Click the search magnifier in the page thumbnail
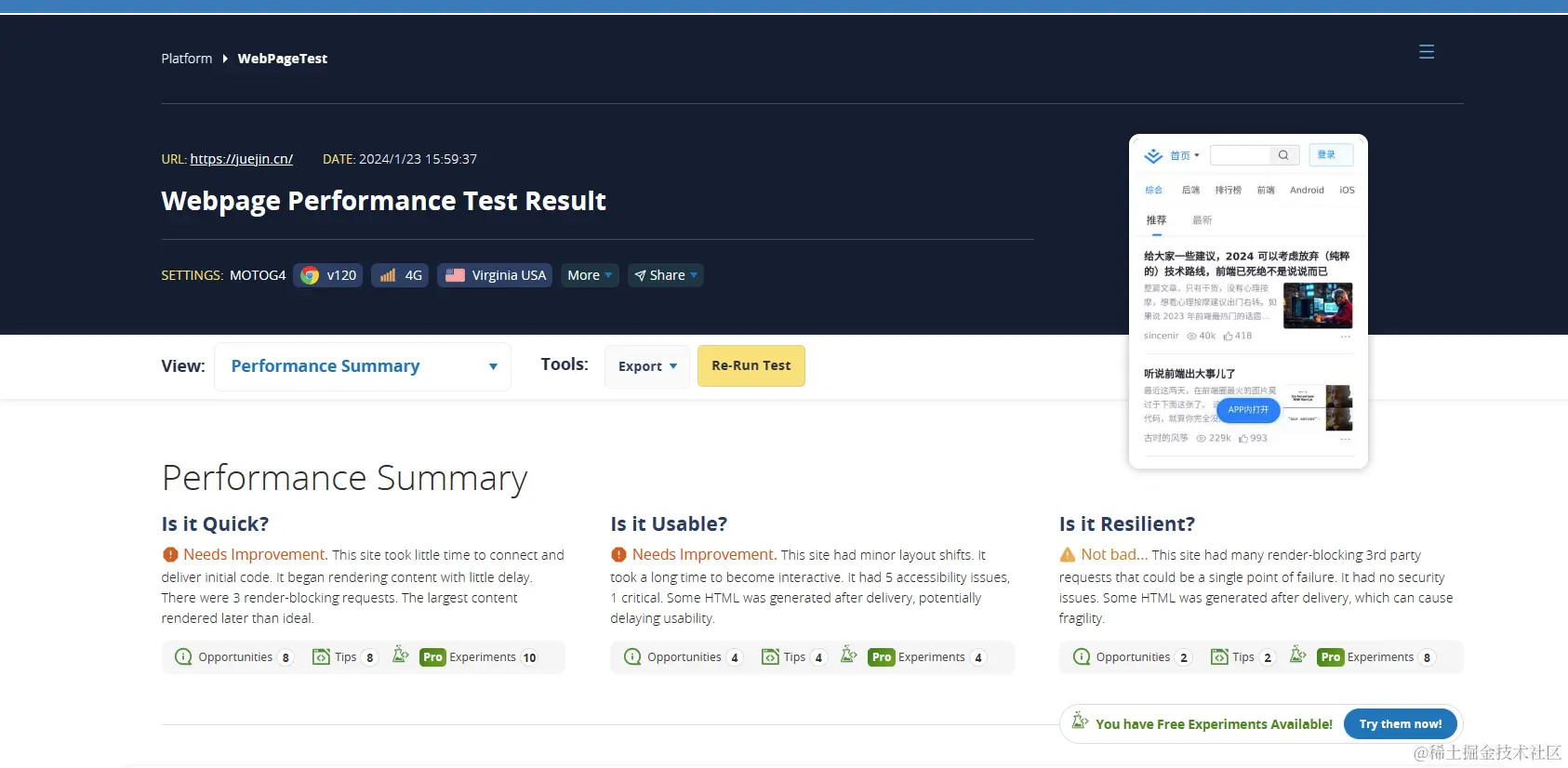1568x768 pixels. pos(1283,155)
